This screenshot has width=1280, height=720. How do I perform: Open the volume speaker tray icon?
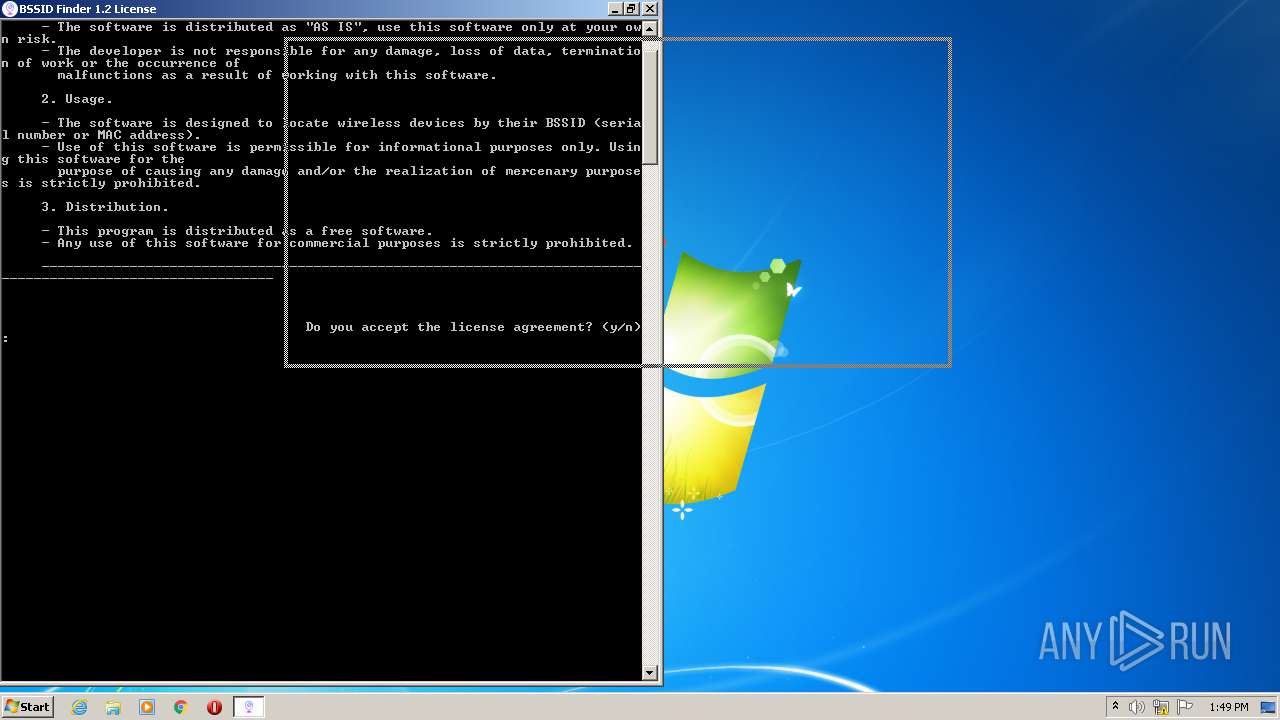pos(1137,707)
